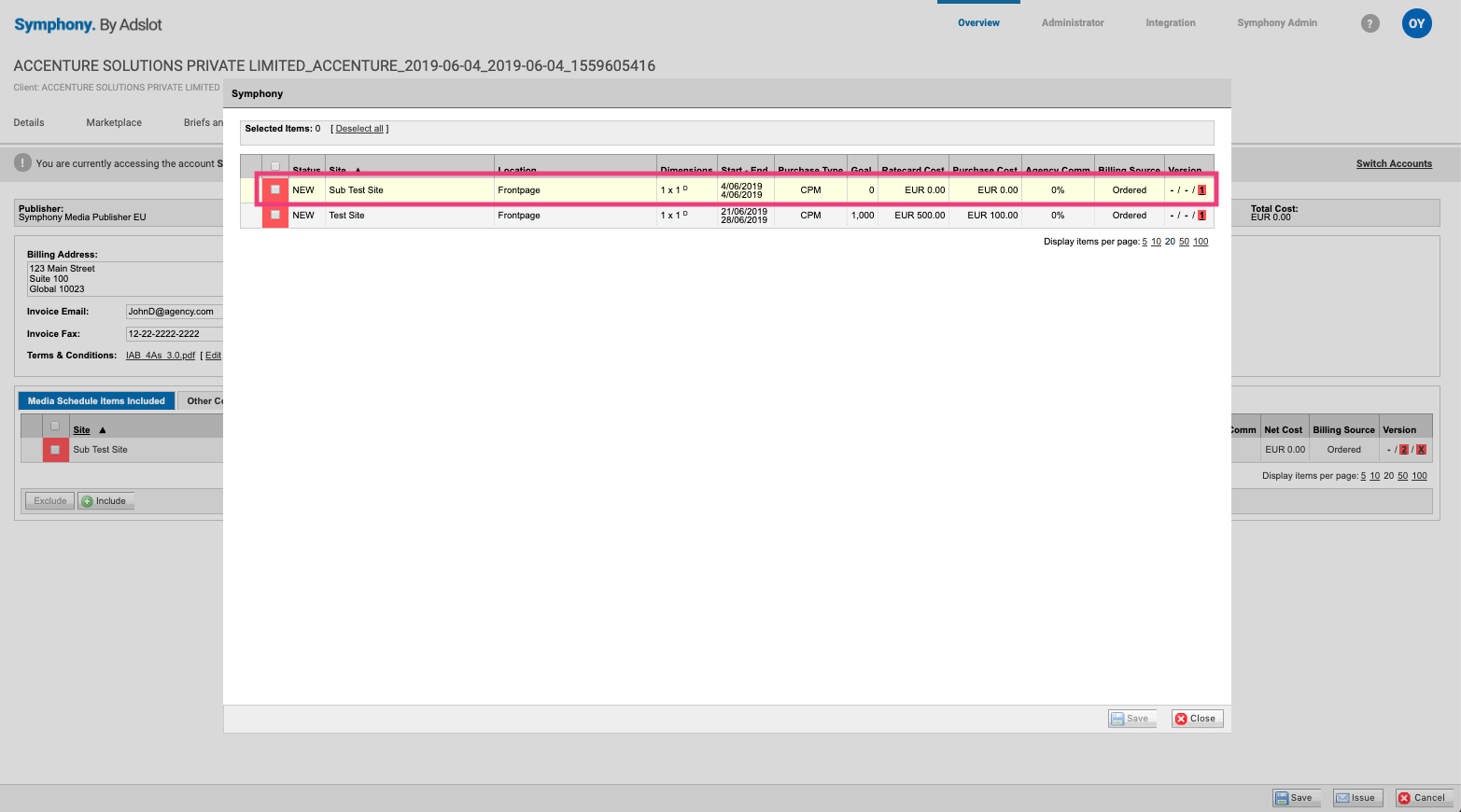Click the Issue button
1461x812 pixels.
1357,798
